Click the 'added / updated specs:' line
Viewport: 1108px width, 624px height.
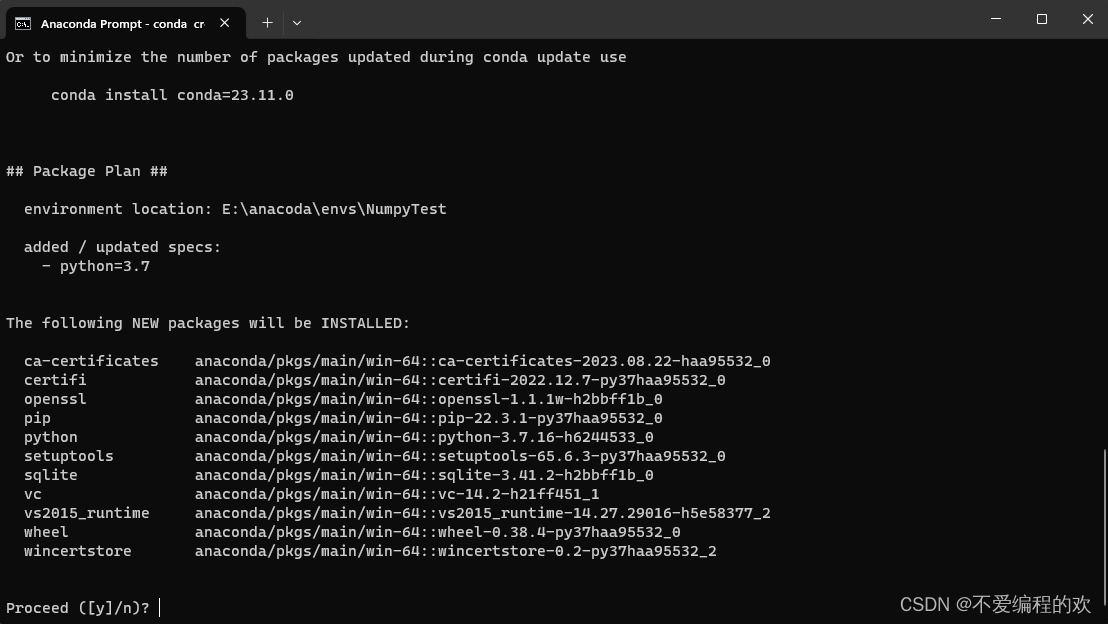pos(122,247)
